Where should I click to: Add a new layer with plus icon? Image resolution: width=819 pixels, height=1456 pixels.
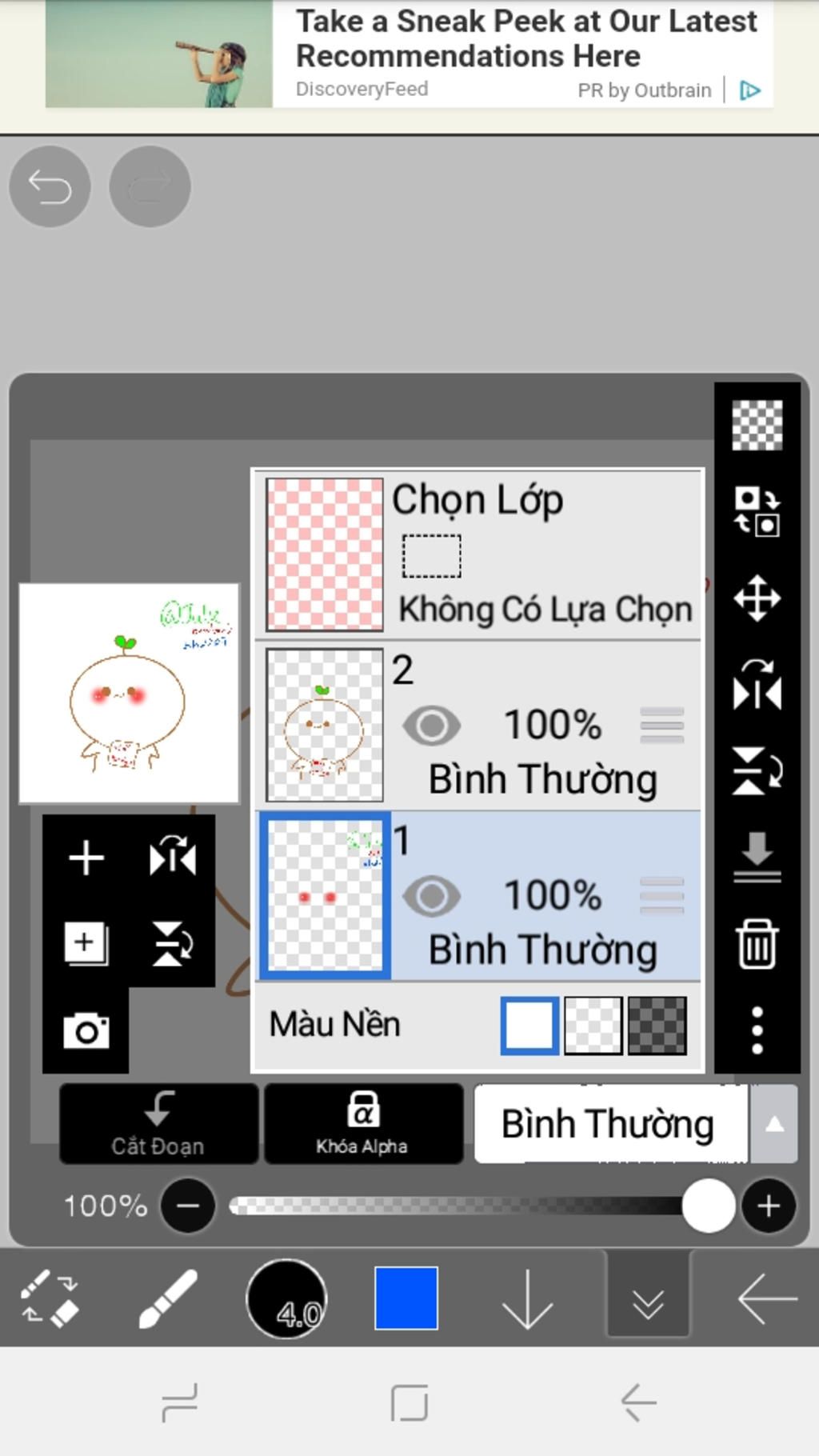click(86, 858)
